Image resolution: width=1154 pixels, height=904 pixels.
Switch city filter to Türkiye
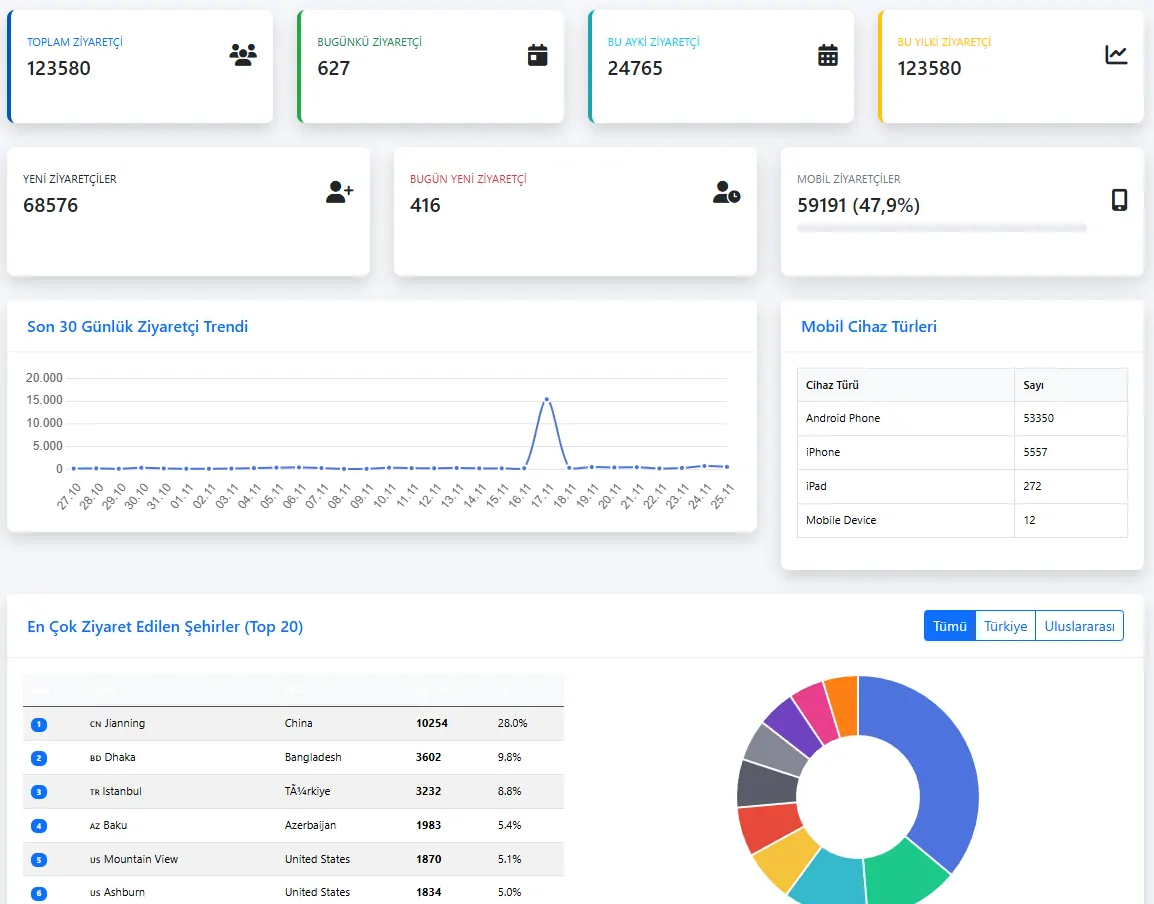tap(1005, 626)
